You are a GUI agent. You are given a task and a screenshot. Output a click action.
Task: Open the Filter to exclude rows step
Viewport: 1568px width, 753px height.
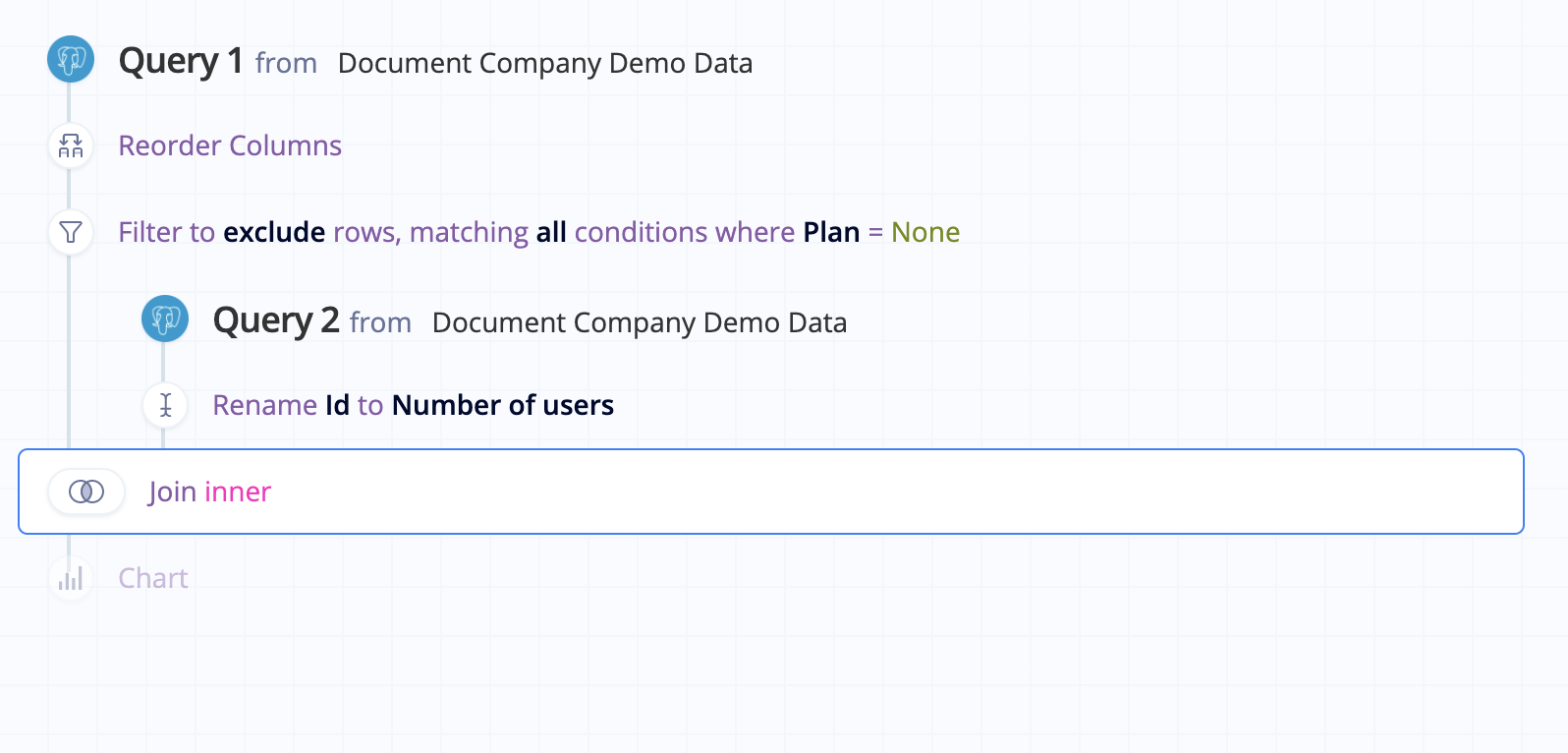[x=538, y=232]
